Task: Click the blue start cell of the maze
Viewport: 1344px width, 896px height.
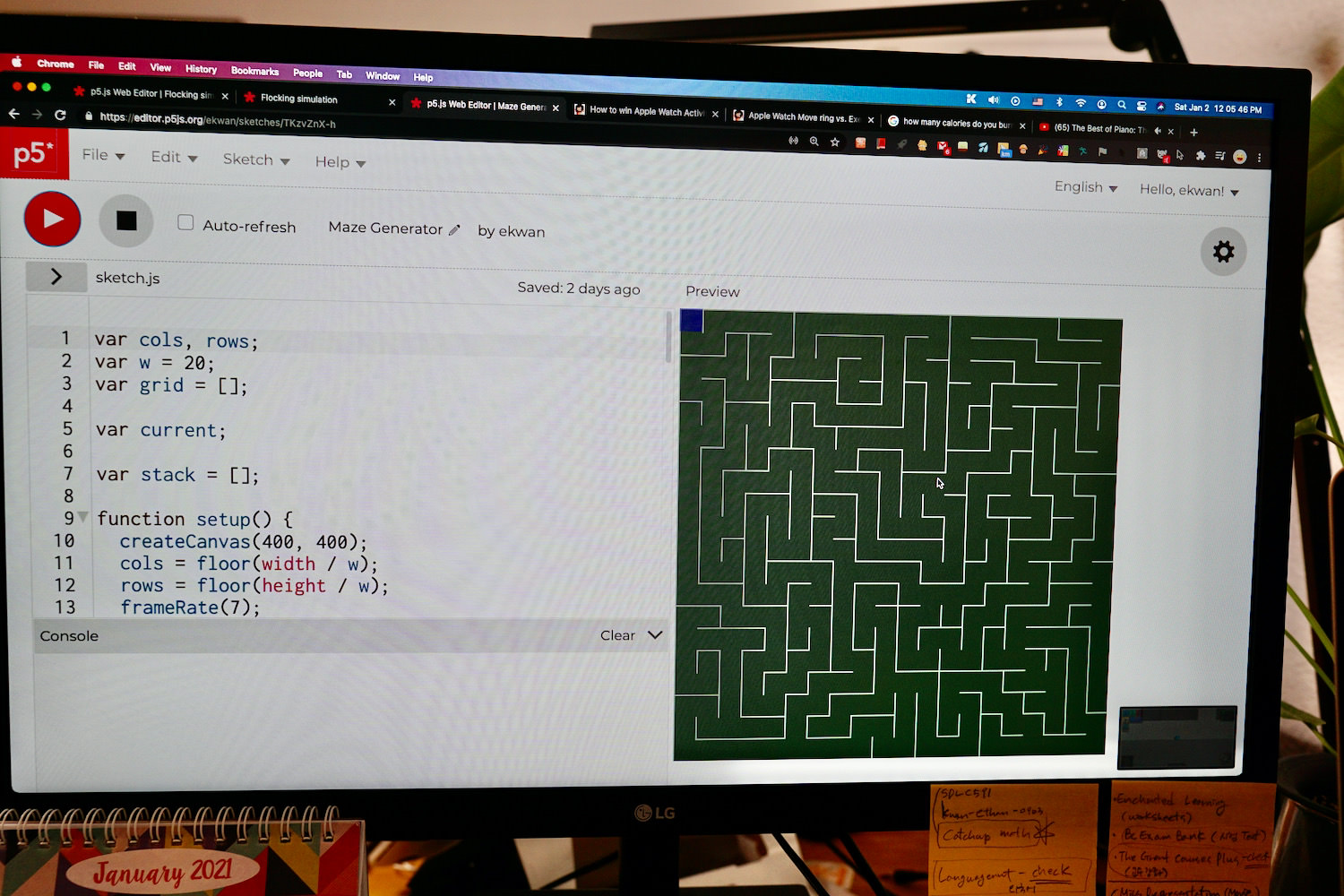Action: 692,321
